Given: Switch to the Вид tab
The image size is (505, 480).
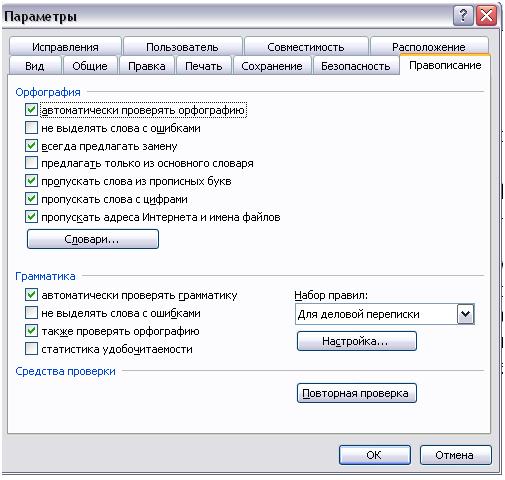Looking at the screenshot, I should [x=35, y=66].
